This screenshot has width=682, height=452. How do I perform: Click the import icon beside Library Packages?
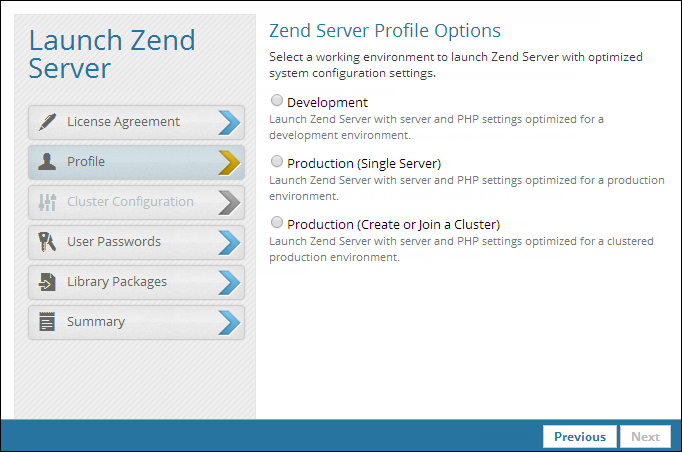47,282
